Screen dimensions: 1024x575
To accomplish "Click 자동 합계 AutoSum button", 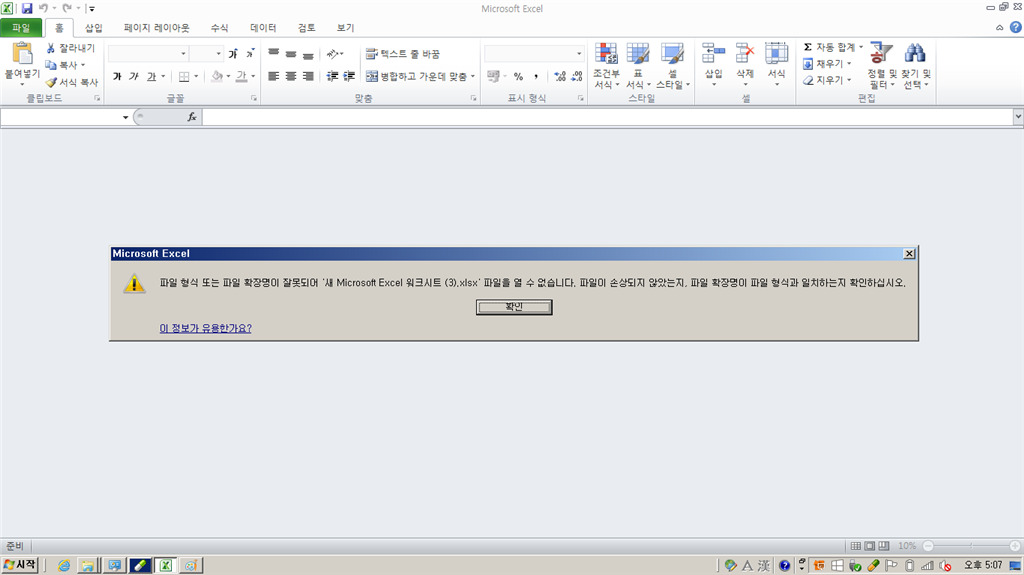I will pyautogui.click(x=828, y=47).
